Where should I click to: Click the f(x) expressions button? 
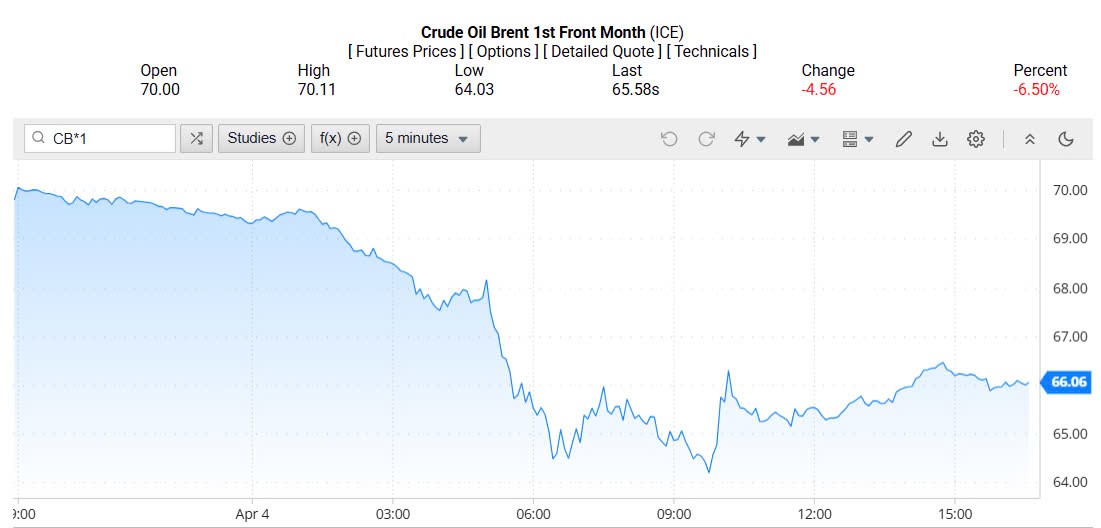(340, 139)
